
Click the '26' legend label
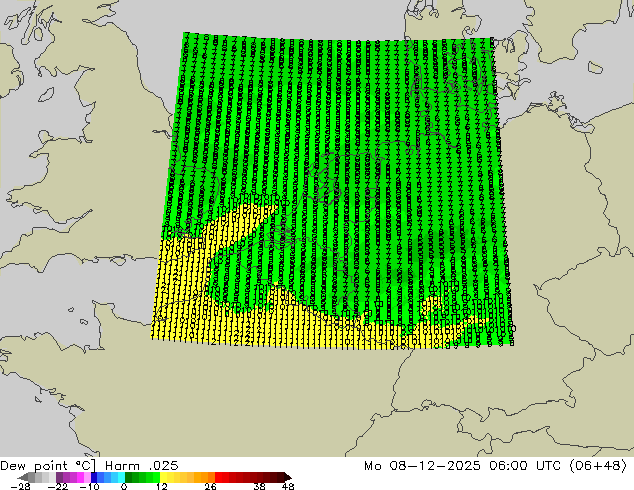point(210,486)
